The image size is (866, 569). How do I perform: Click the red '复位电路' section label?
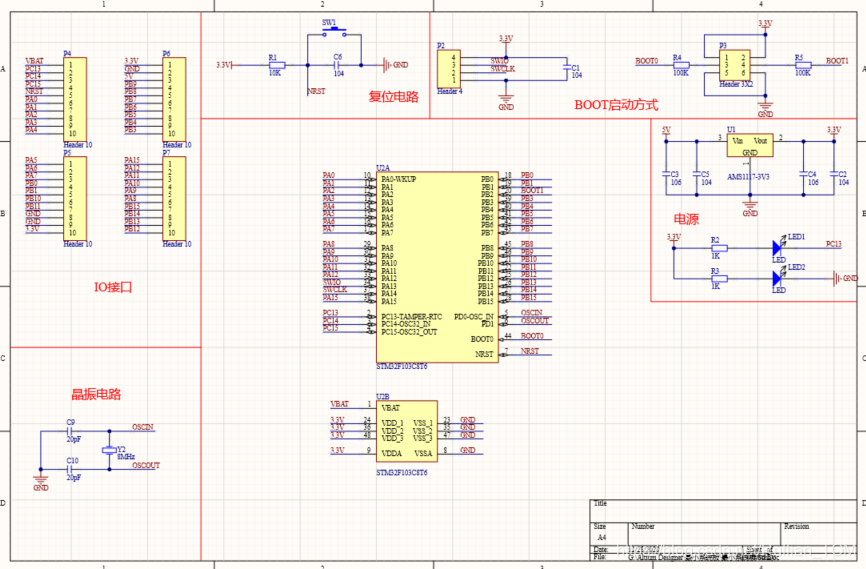point(394,97)
